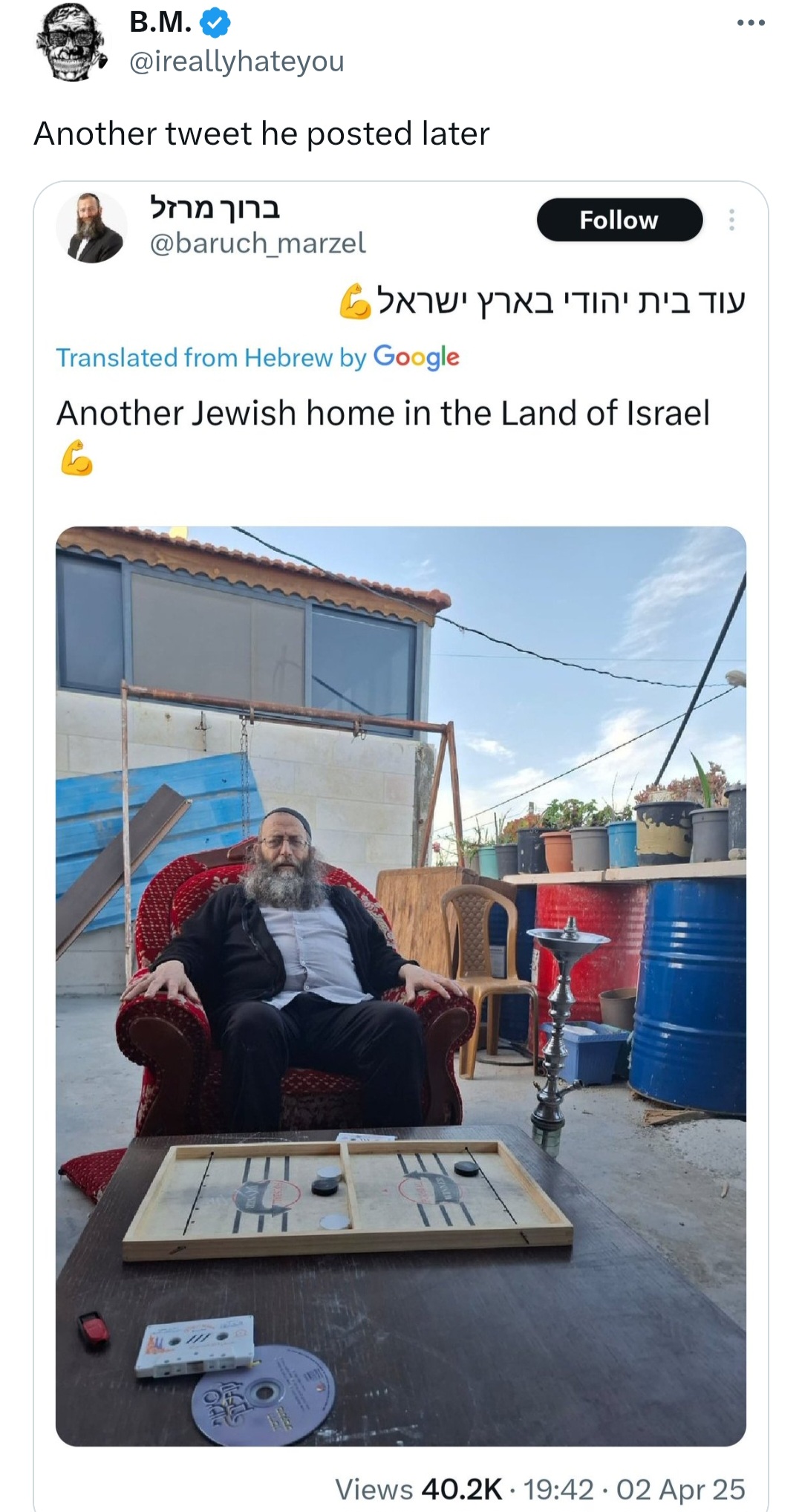Open B.M. profile avatar
Screen dimensions: 802x1512
(71, 42)
